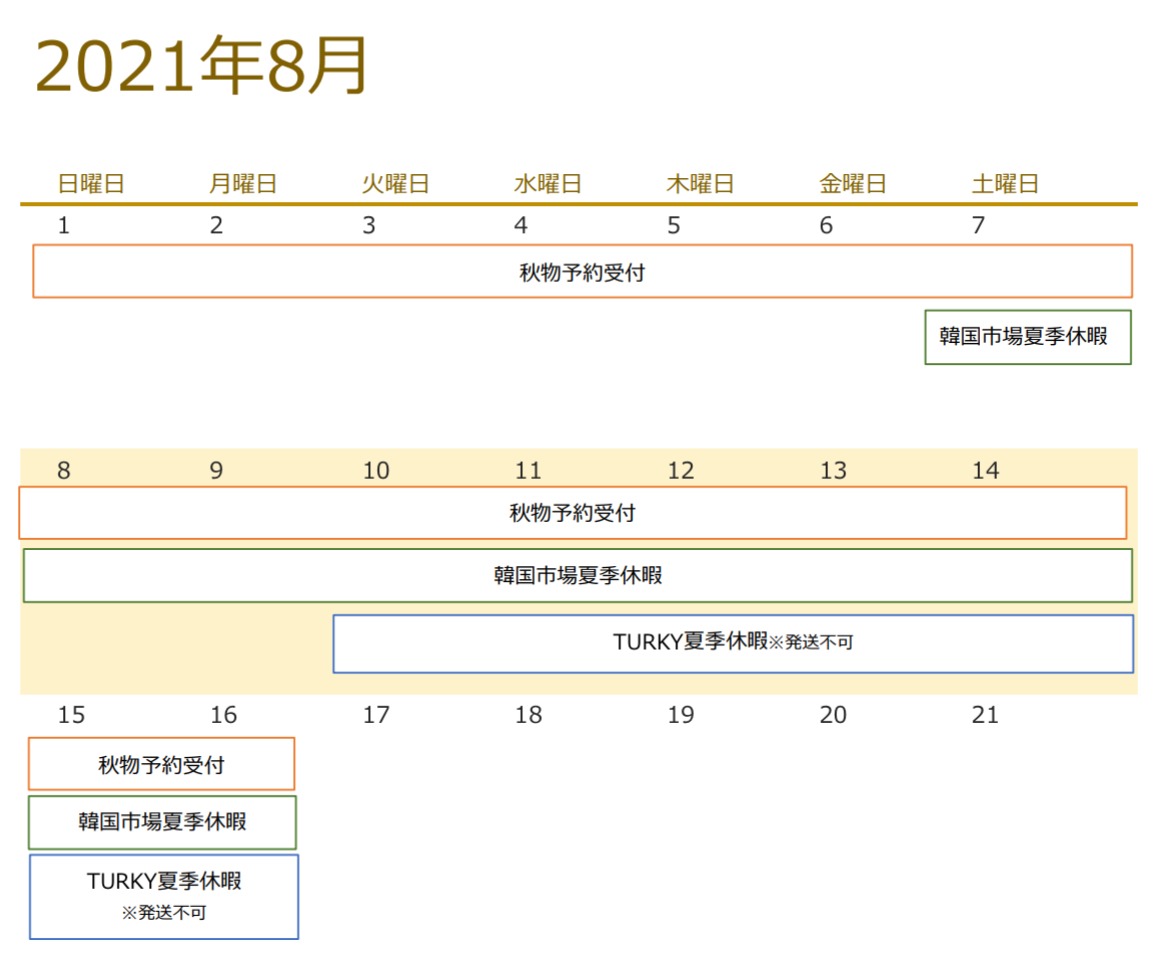The image size is (1170, 954).
Task: Click date 5 in the calendar
Action: point(674,225)
